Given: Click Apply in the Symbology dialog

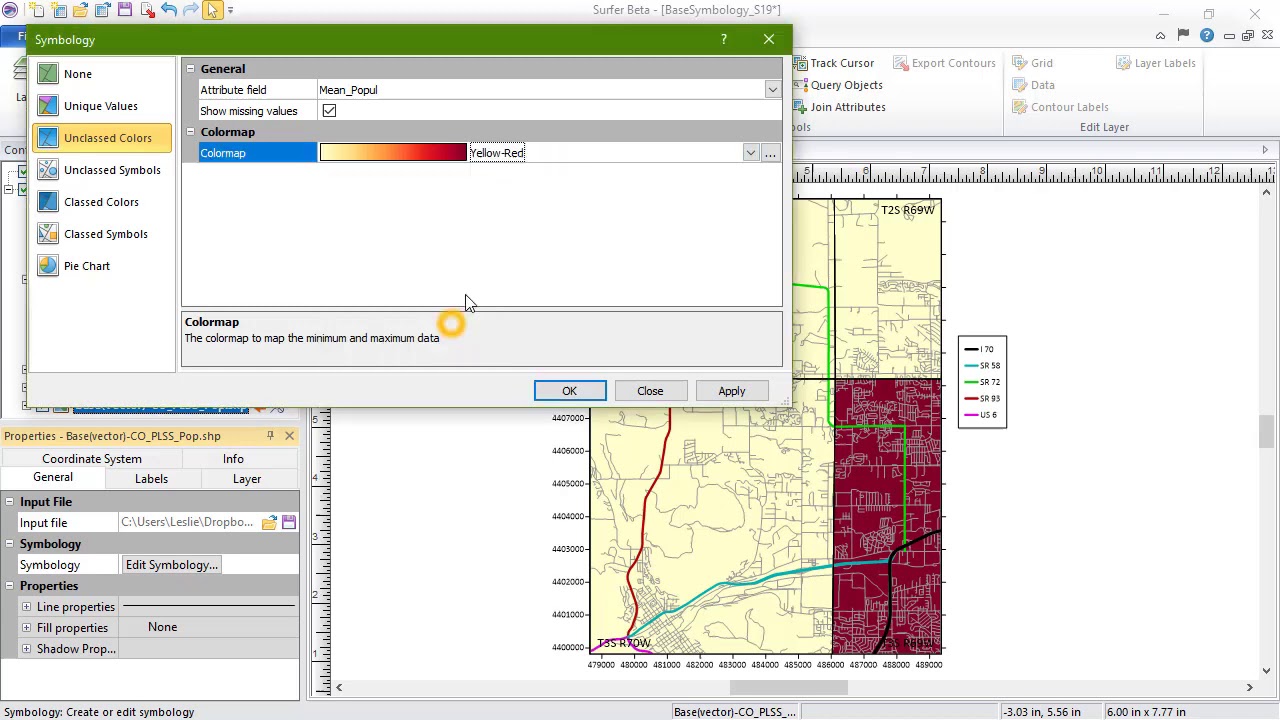Looking at the screenshot, I should (732, 391).
